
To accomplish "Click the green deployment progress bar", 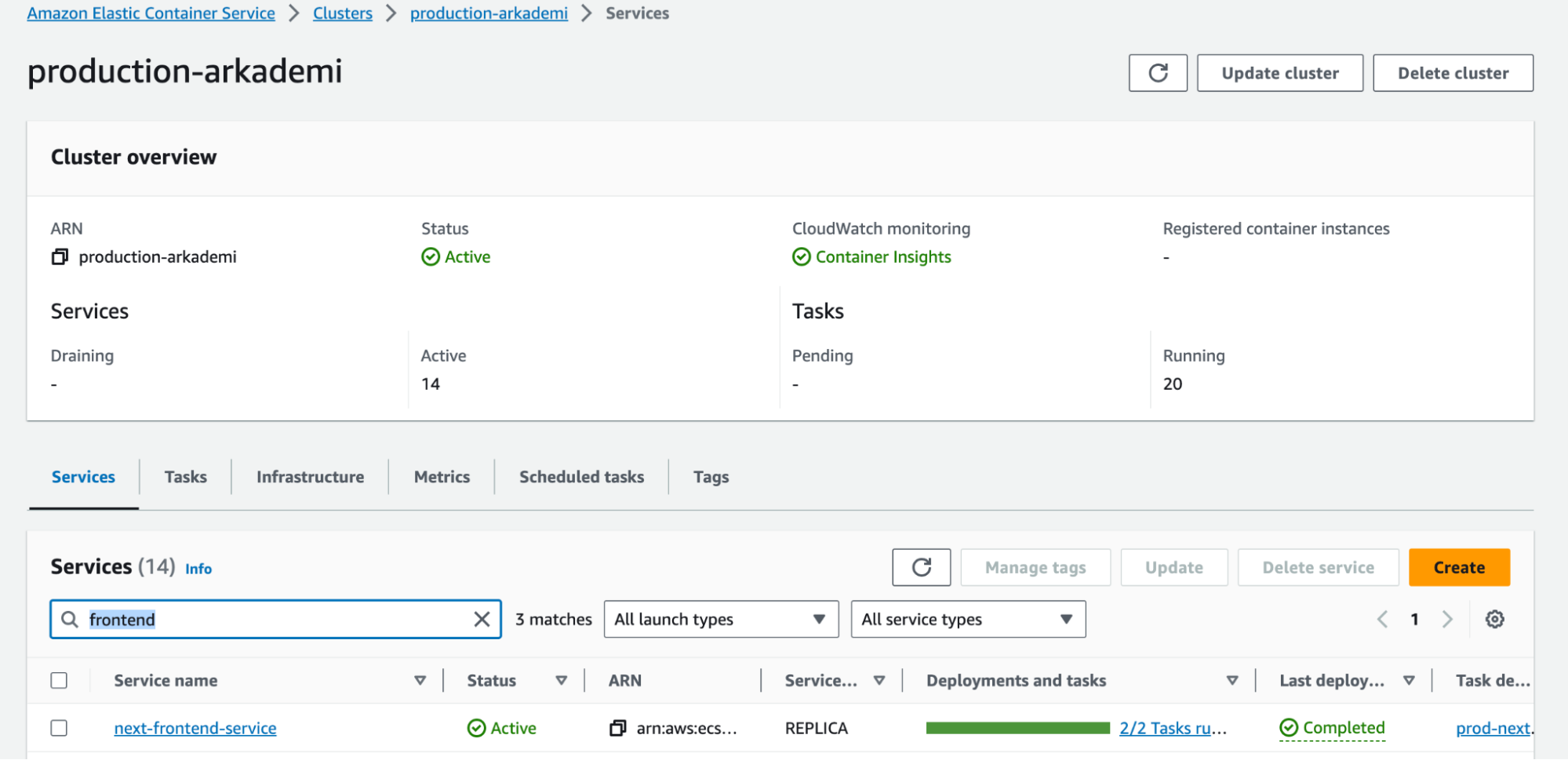I will pos(1017,729).
